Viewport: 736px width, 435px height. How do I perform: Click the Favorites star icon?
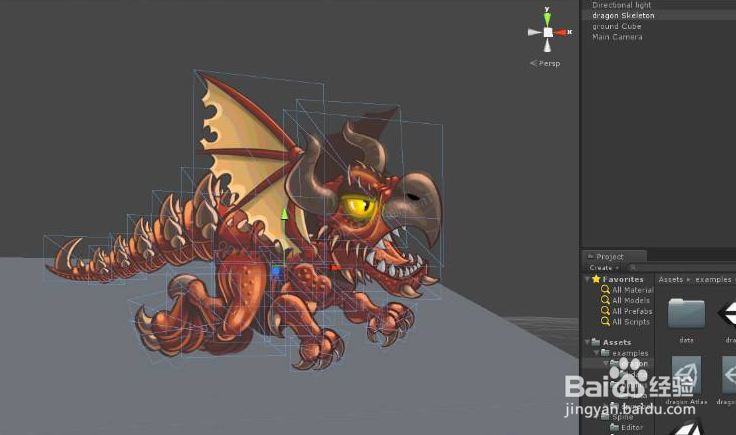coord(596,279)
